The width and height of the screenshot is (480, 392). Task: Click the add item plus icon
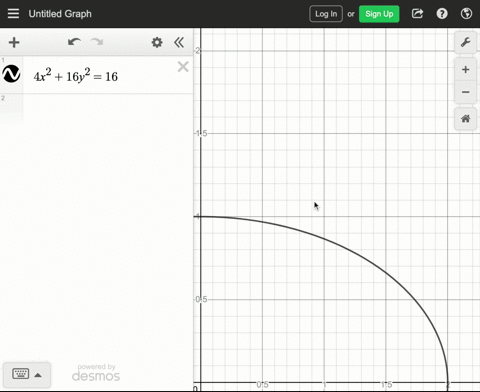tap(14, 42)
